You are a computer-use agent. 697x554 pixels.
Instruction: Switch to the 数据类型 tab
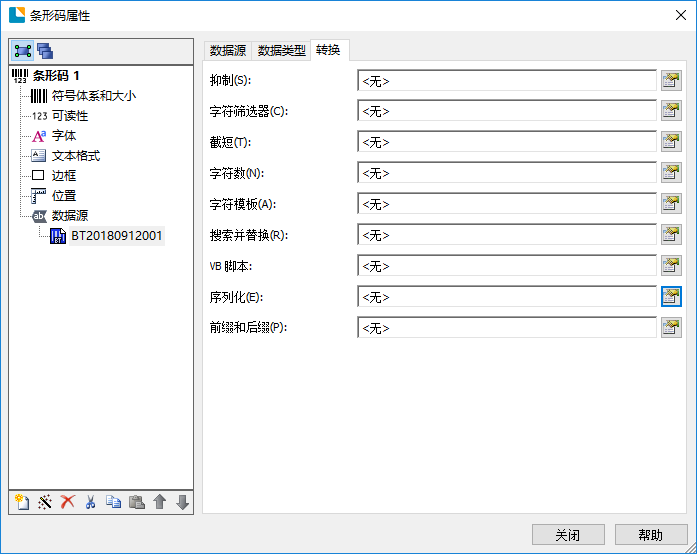point(282,50)
